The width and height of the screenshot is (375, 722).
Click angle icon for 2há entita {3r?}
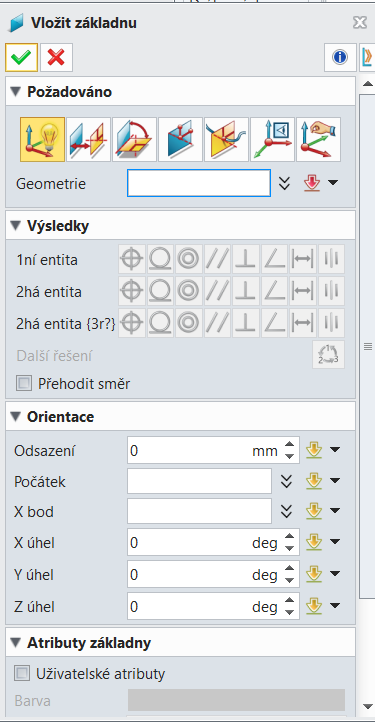[x=275, y=323]
